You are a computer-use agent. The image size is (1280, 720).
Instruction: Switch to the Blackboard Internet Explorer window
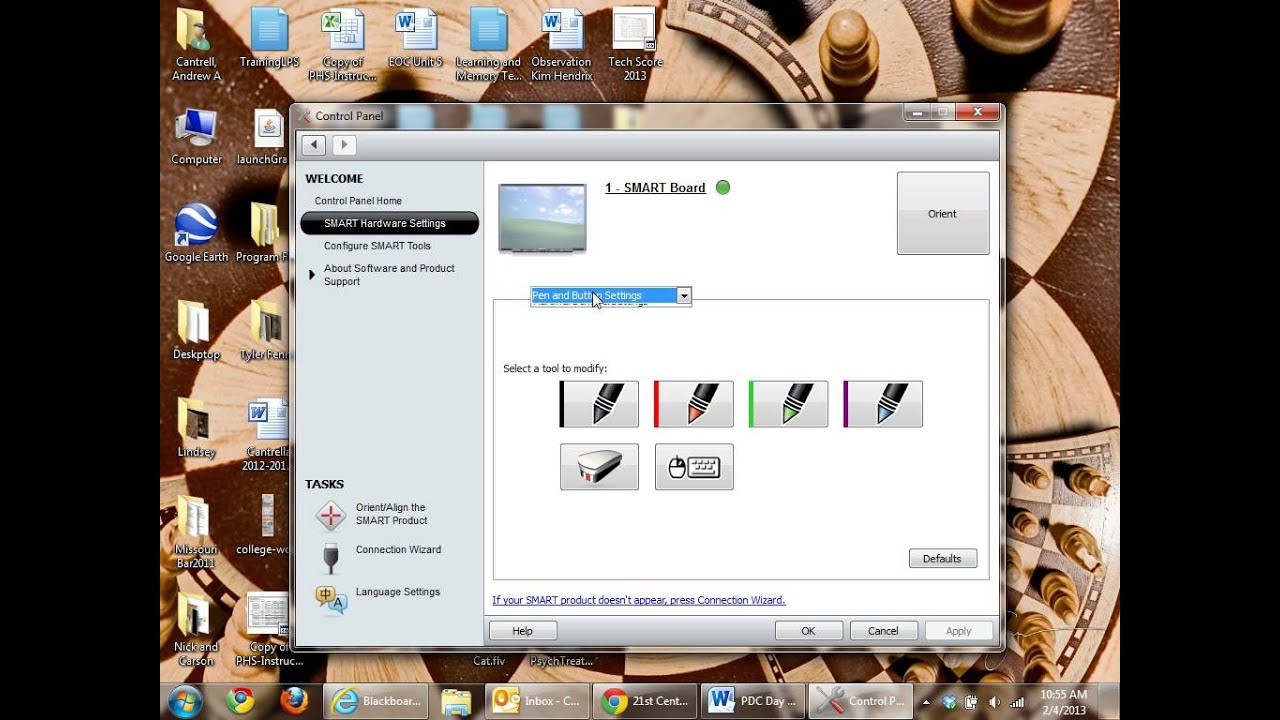point(376,701)
